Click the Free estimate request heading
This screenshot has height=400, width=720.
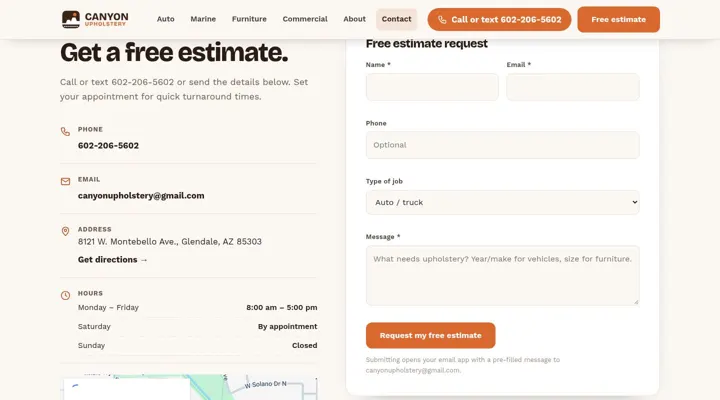[x=427, y=44]
